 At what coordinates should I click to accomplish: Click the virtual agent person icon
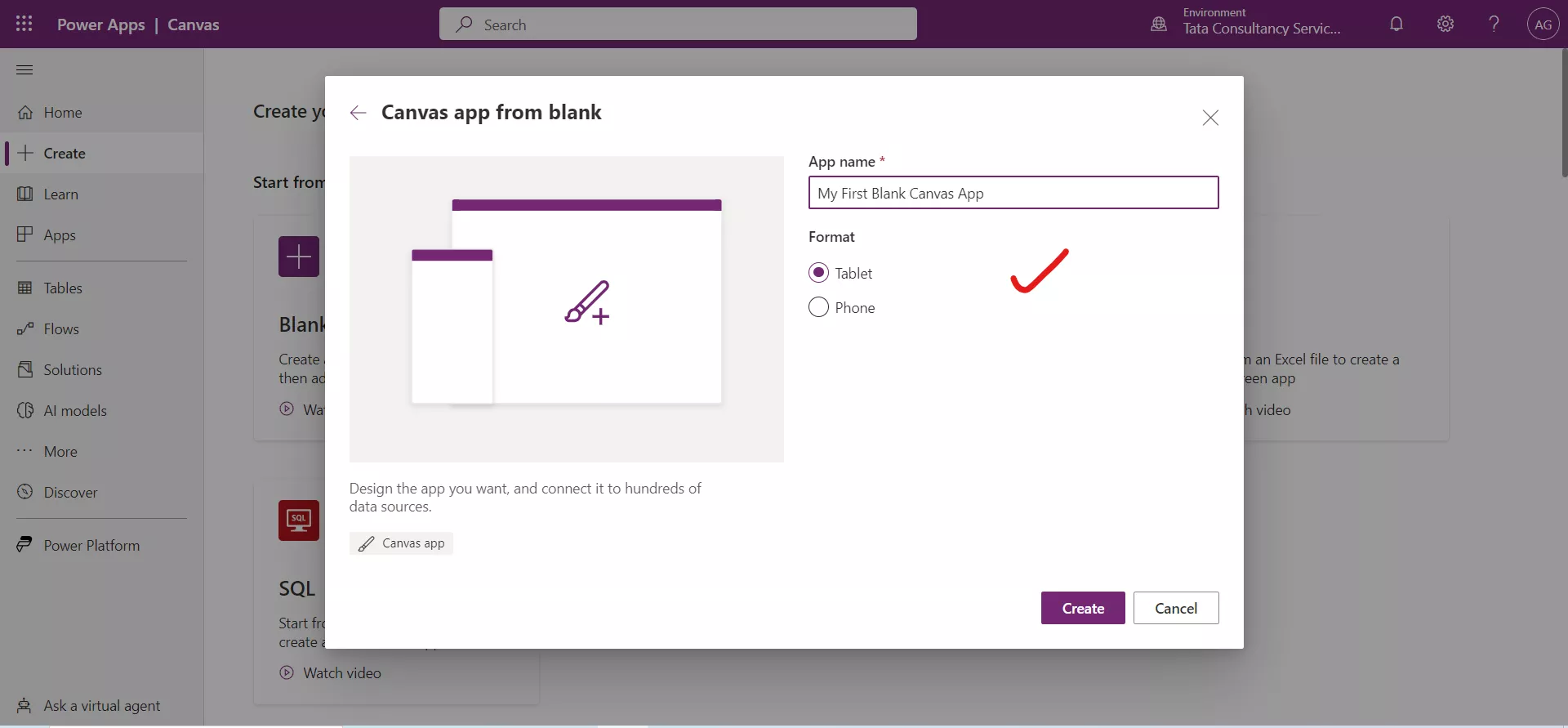[x=25, y=705]
